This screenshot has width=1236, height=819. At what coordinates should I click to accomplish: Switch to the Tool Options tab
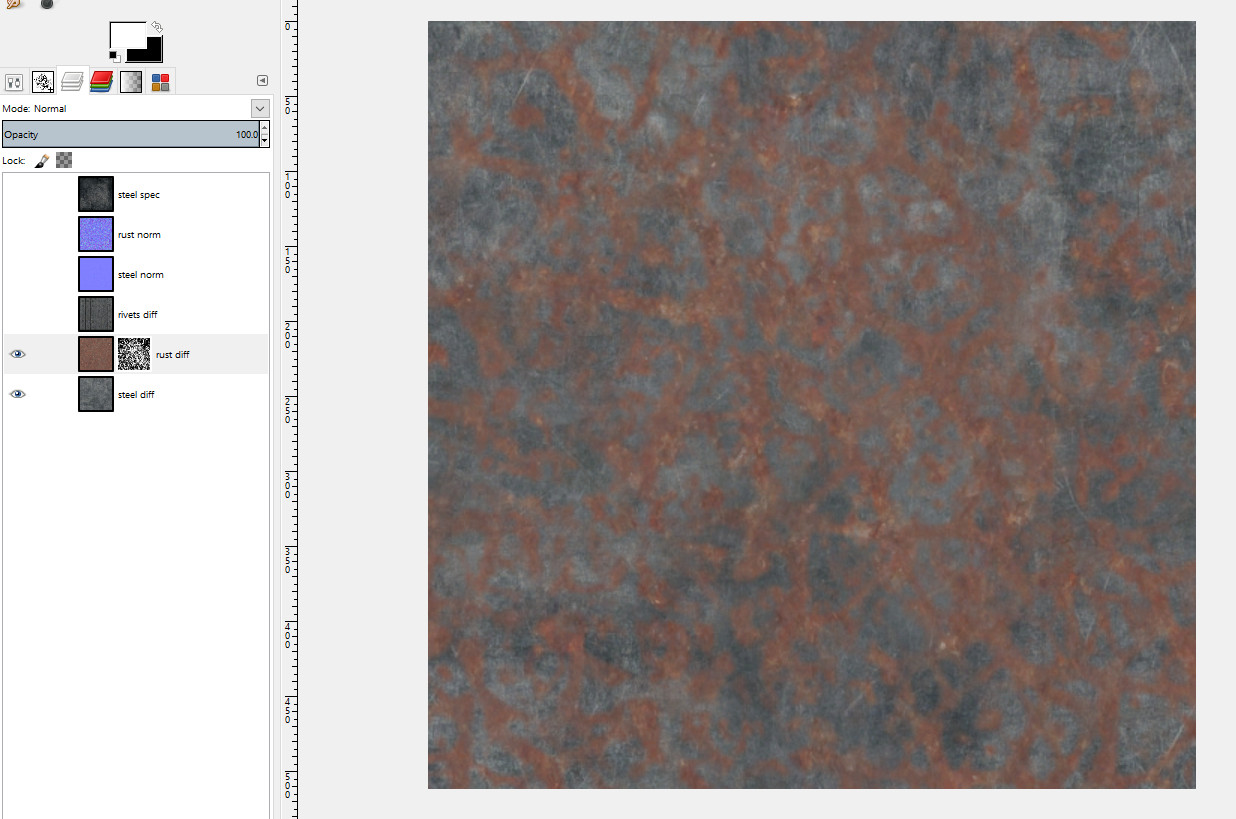pyautogui.click(x=14, y=82)
